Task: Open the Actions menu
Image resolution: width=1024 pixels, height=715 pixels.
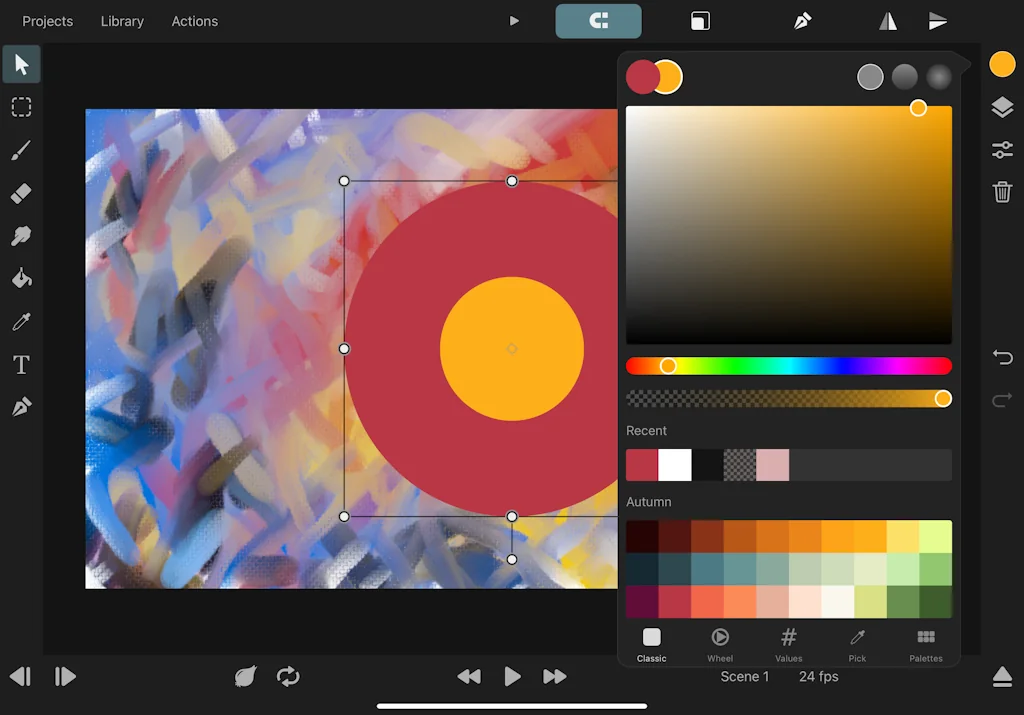Action: (194, 21)
